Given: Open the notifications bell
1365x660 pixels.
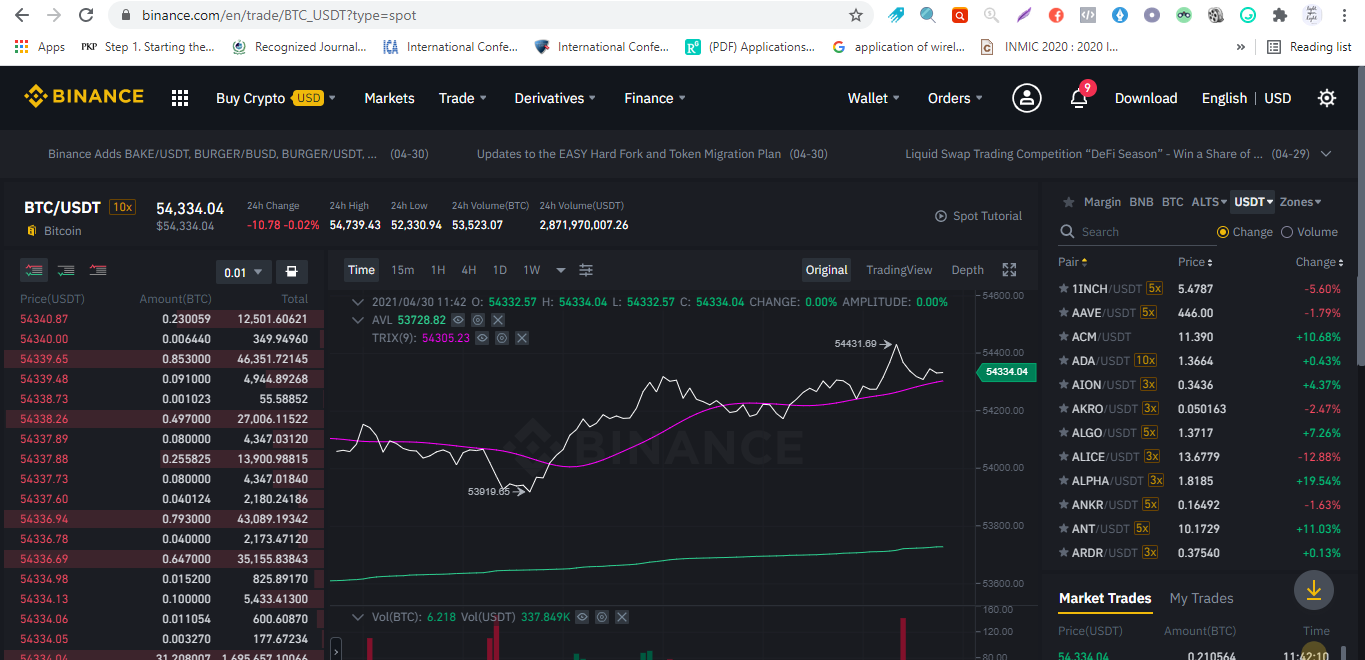Looking at the screenshot, I should point(1079,98).
